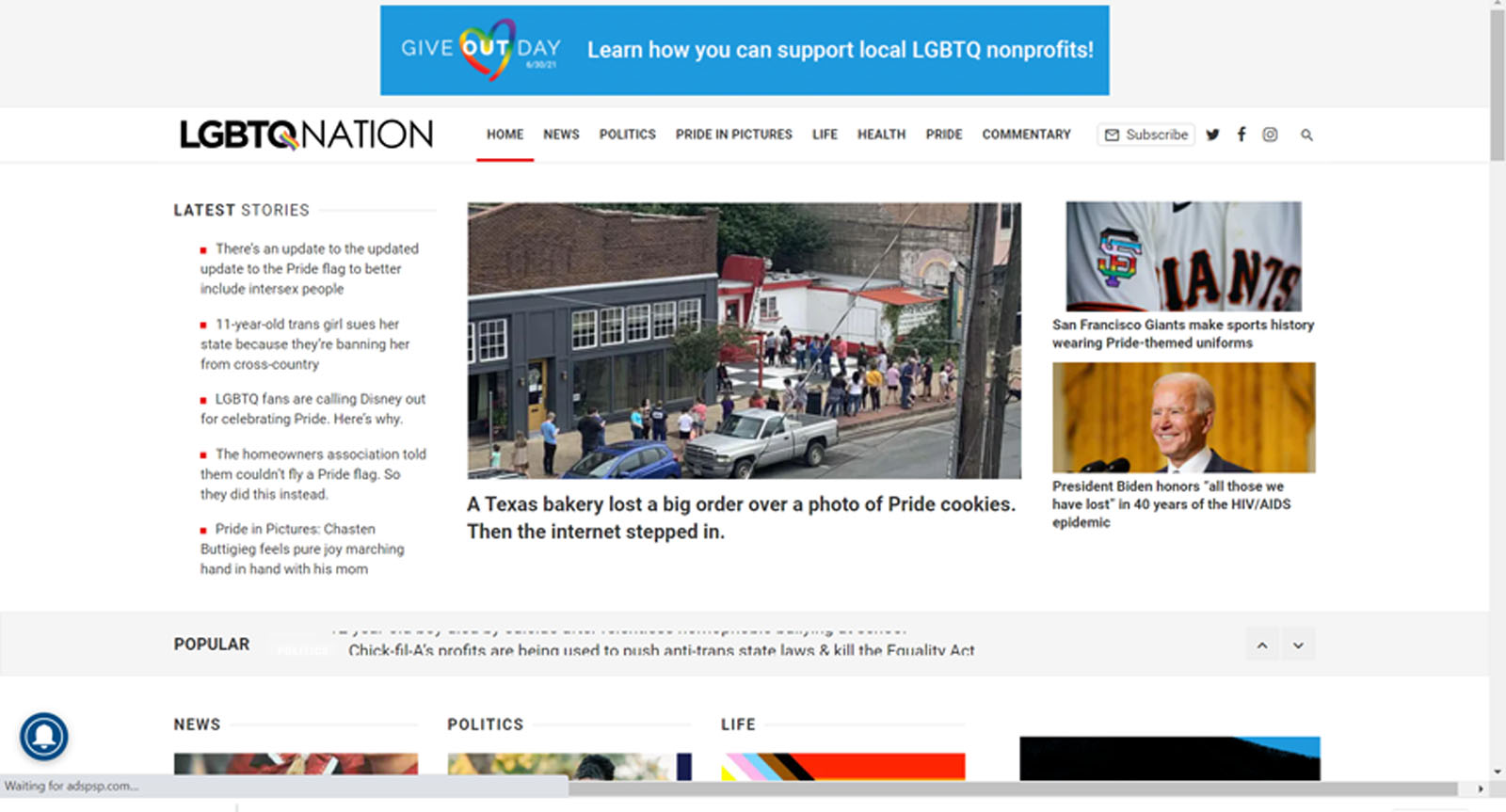The image size is (1506, 812).
Task: Open the Health navigation tab
Action: (881, 135)
